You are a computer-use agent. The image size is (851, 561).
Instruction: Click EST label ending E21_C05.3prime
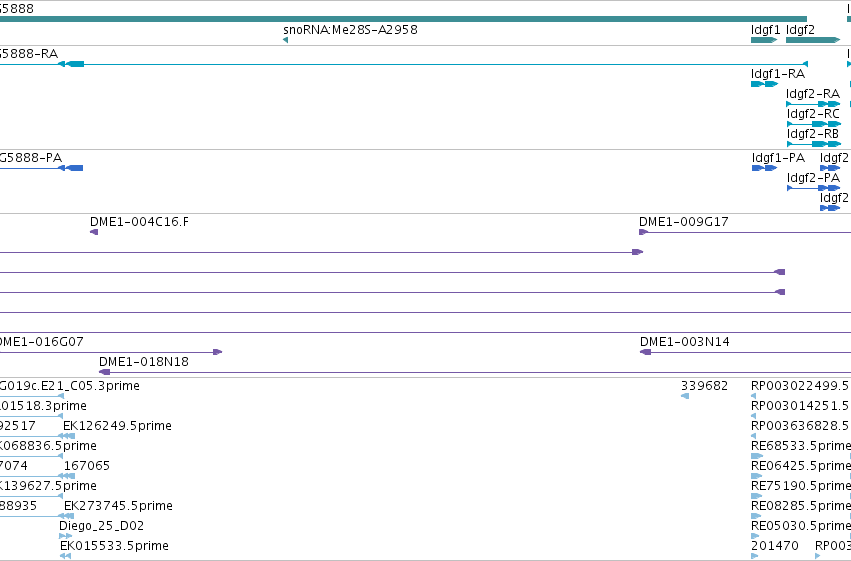click(x=70, y=386)
